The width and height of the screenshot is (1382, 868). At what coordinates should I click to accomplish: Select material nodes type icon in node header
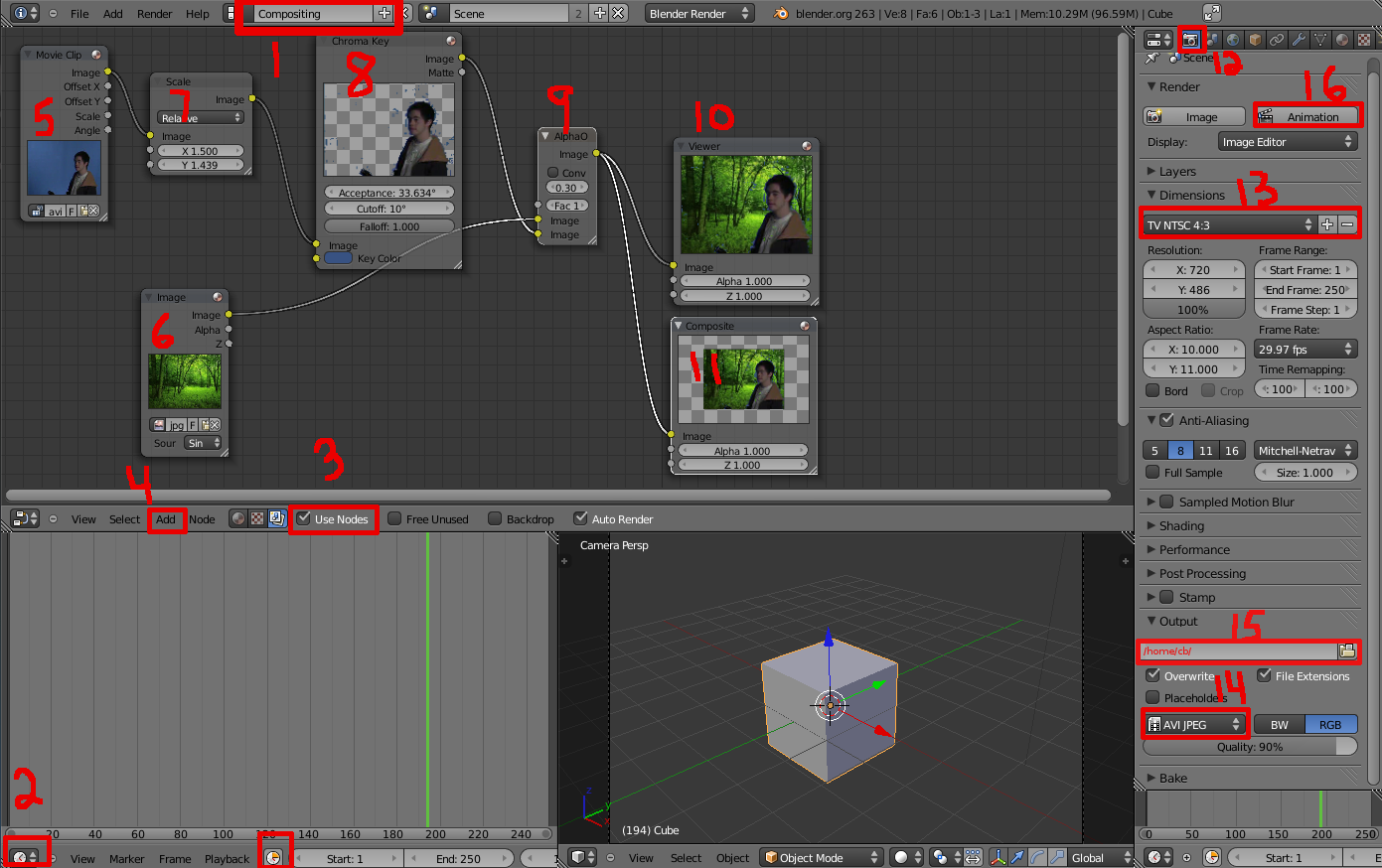tap(238, 518)
